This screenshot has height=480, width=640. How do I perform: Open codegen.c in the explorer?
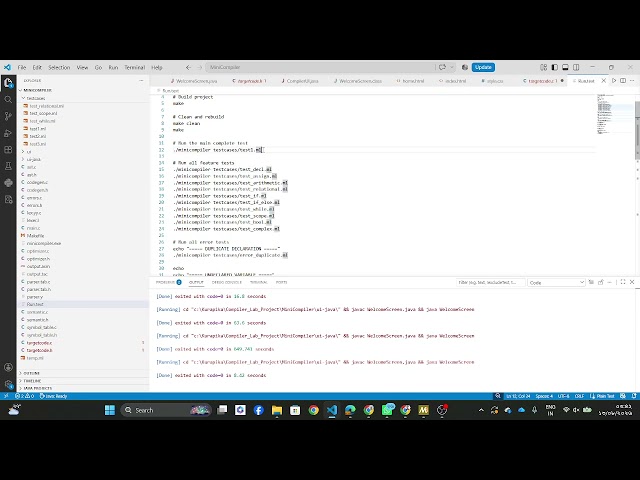point(37,182)
